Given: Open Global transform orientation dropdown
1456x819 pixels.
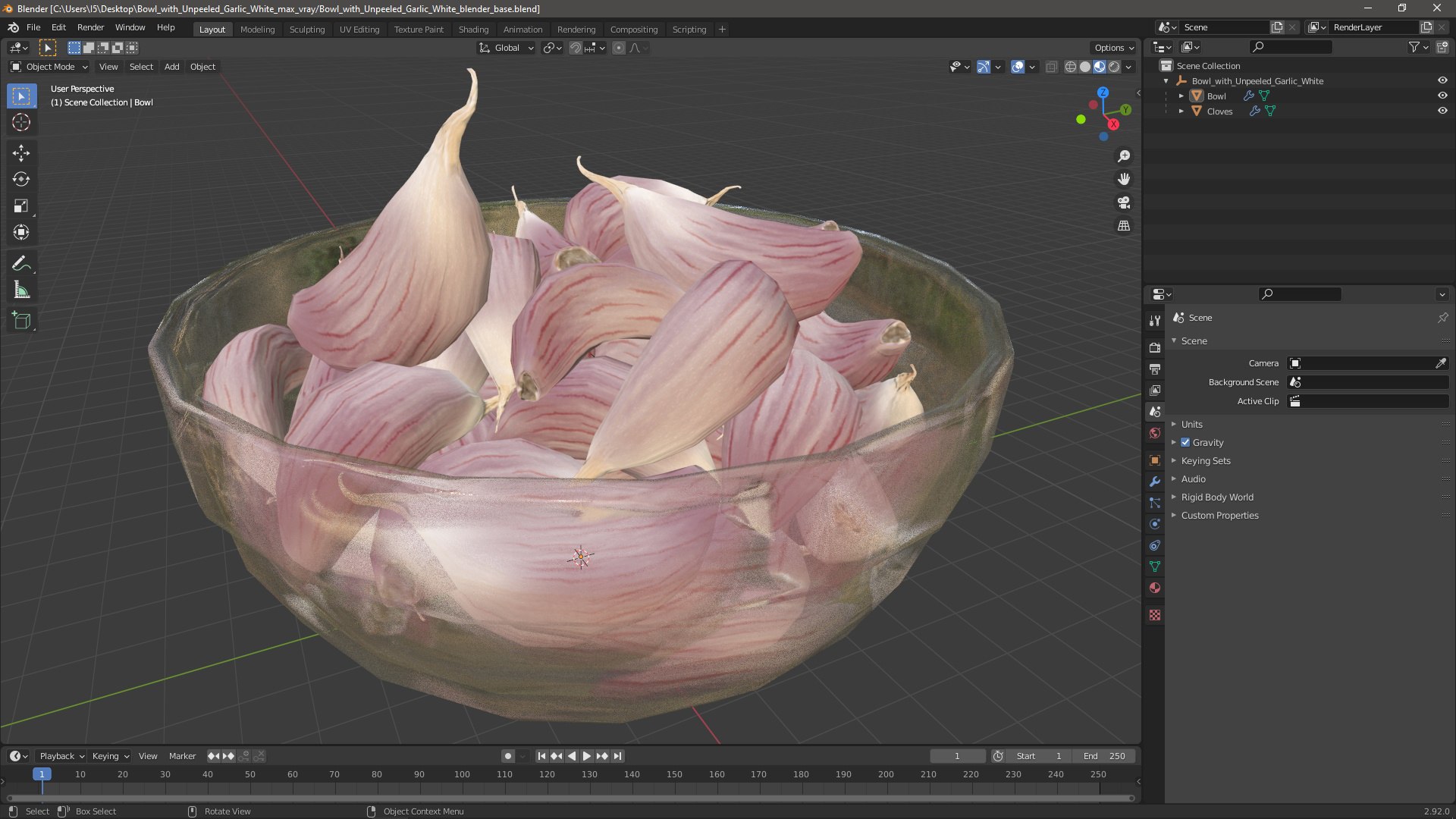Looking at the screenshot, I should tap(506, 48).
